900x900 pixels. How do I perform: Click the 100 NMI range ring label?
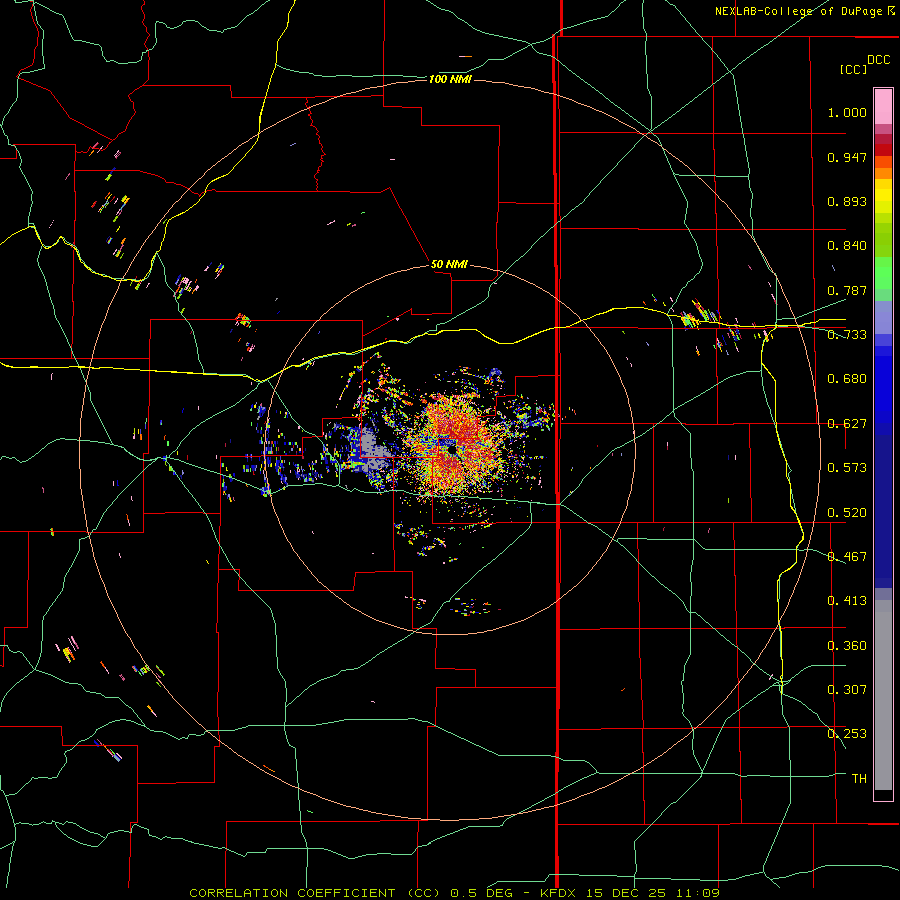click(451, 79)
